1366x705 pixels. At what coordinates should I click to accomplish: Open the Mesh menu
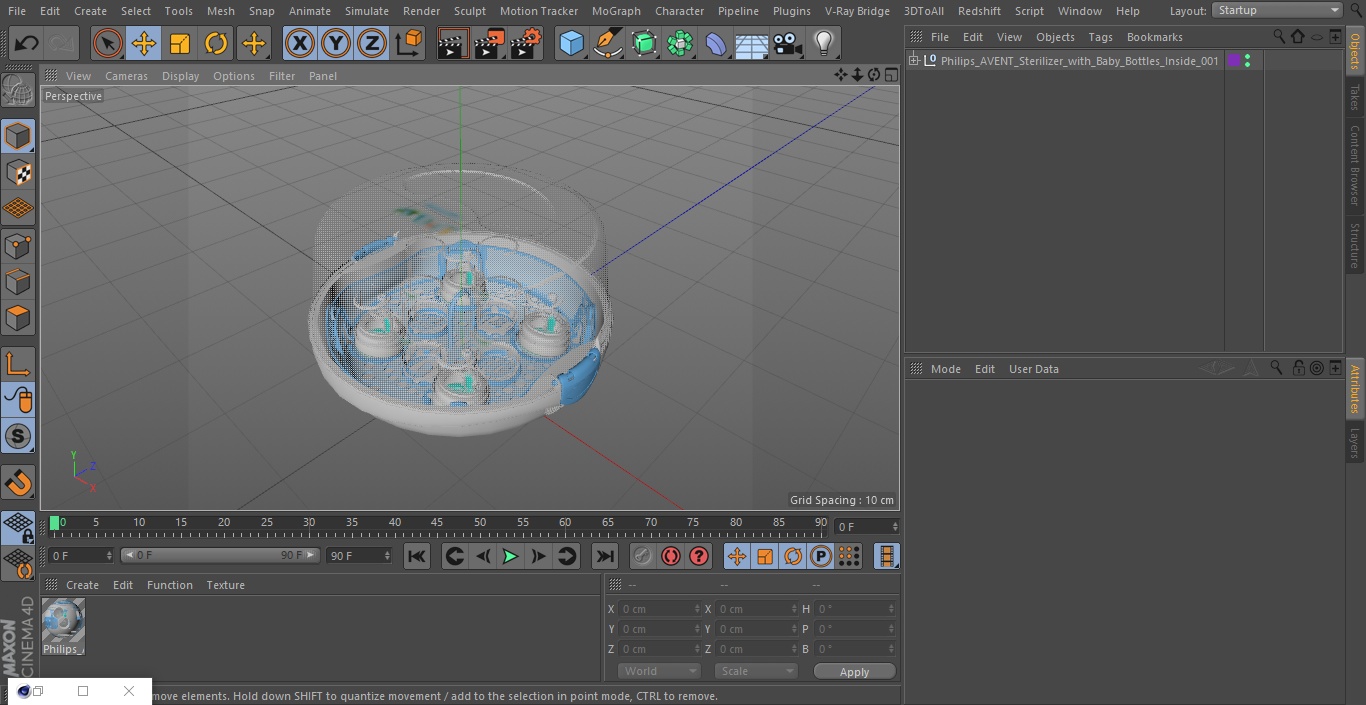pyautogui.click(x=221, y=11)
